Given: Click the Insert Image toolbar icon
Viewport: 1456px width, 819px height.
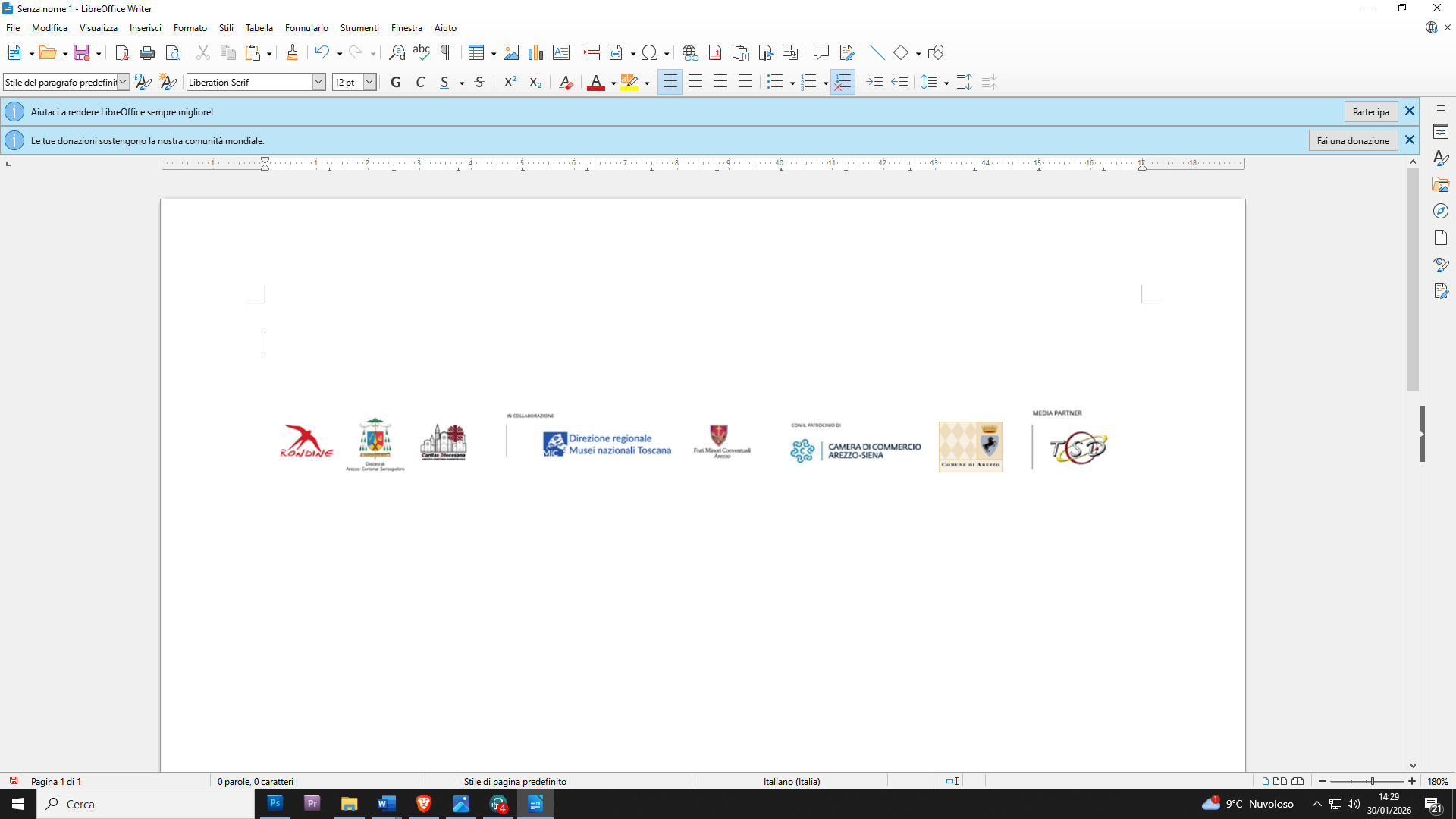Looking at the screenshot, I should point(511,52).
